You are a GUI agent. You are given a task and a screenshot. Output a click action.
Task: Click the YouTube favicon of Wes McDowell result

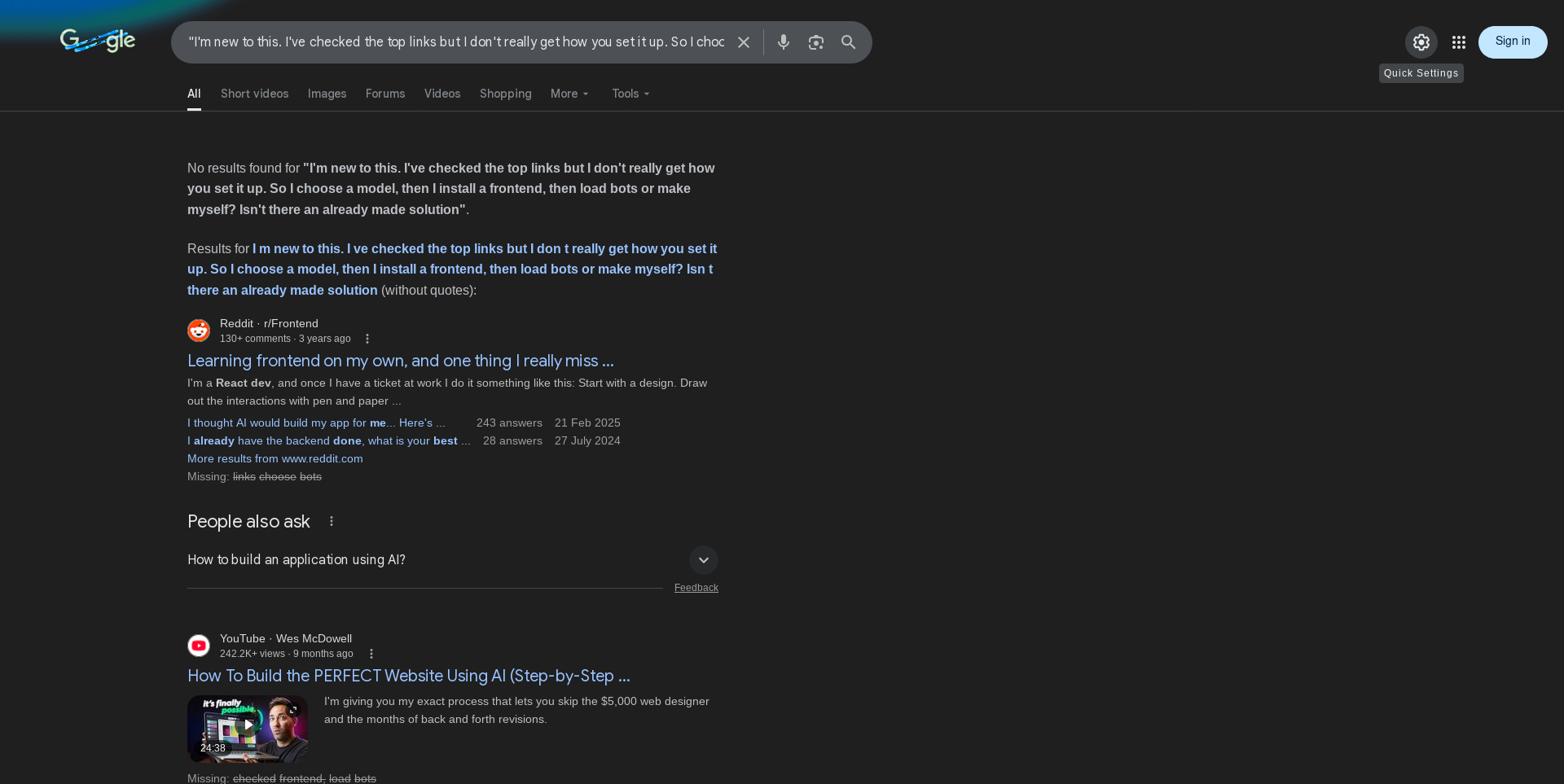click(199, 646)
